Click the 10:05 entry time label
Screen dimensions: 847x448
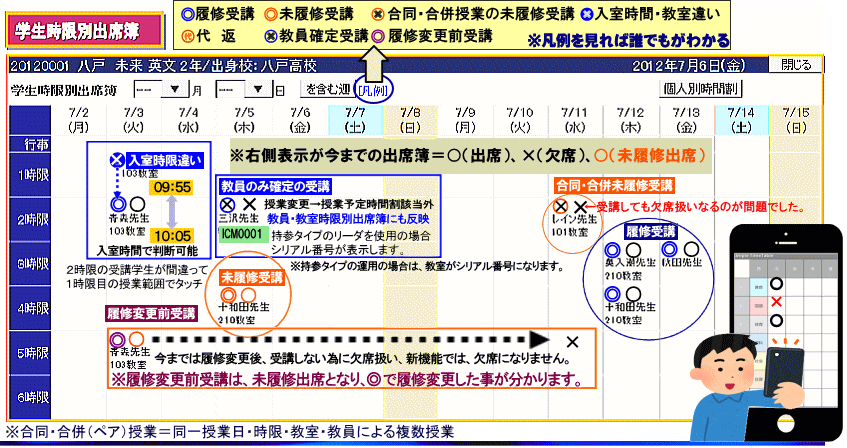[x=172, y=236]
